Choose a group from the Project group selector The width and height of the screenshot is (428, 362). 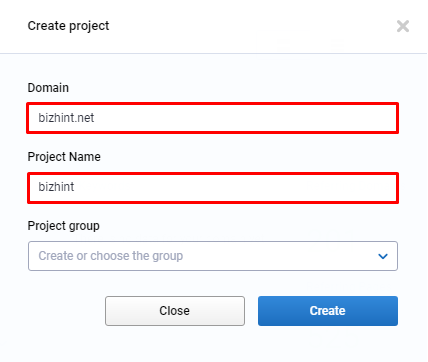pyautogui.click(x=213, y=256)
